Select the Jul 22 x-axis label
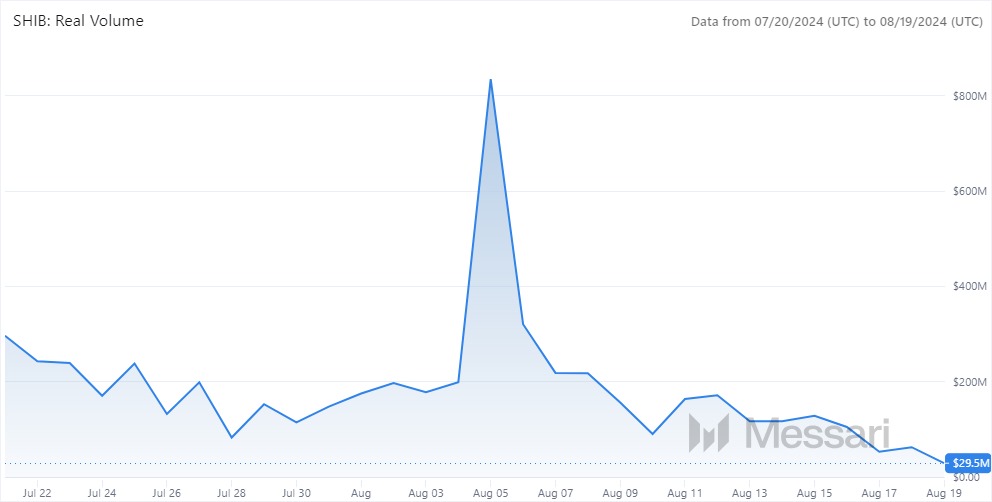 pyautogui.click(x=36, y=493)
